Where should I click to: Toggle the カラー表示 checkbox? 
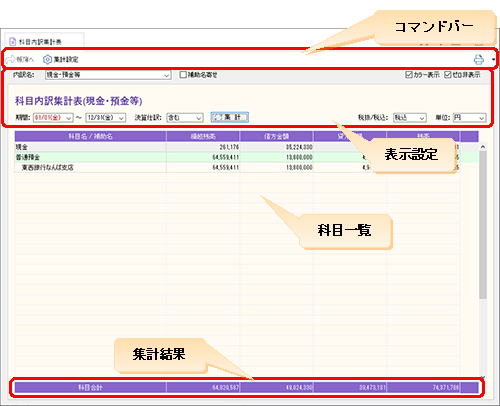tap(409, 75)
